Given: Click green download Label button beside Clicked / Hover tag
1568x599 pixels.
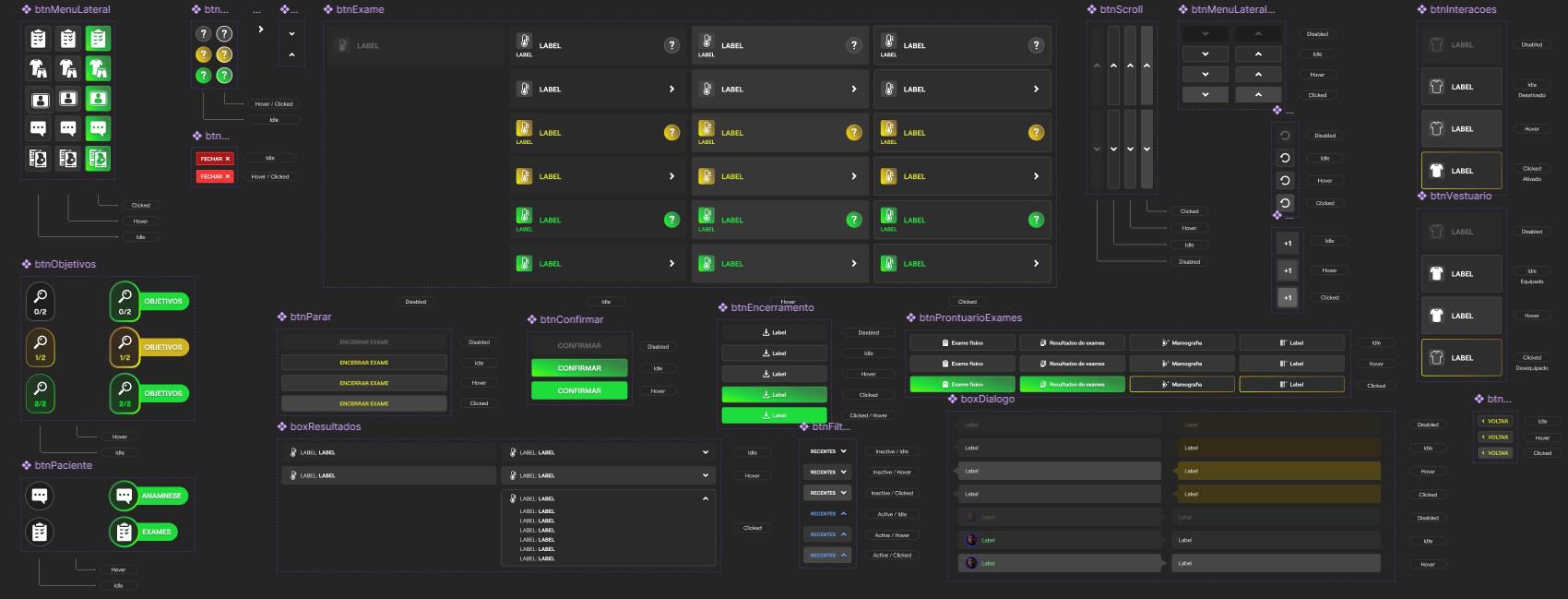Looking at the screenshot, I should coord(775,415).
